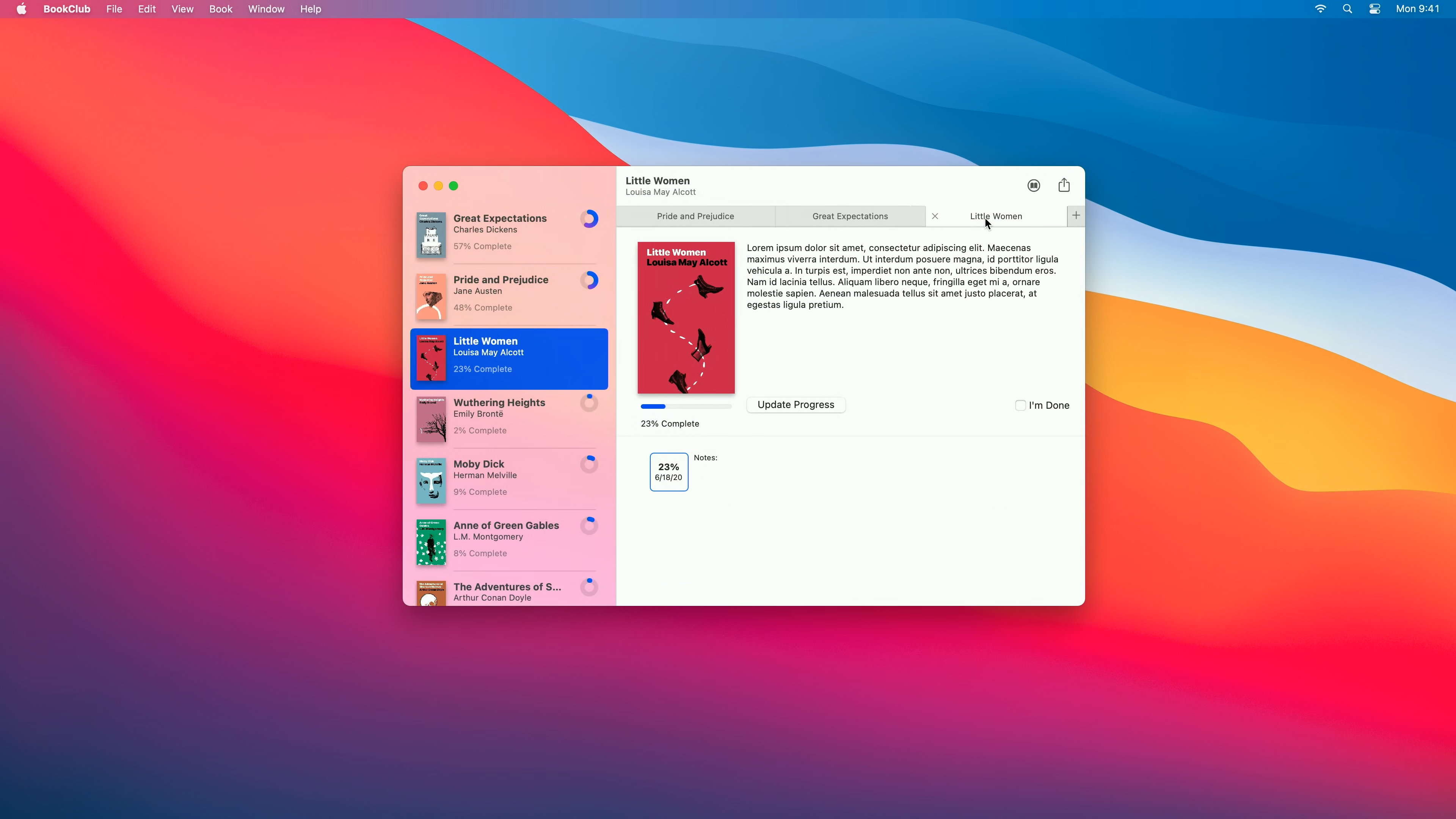Click Anne of Green Gables cover thumbnail
Image resolution: width=1456 pixels, height=819 pixels.
tap(431, 543)
